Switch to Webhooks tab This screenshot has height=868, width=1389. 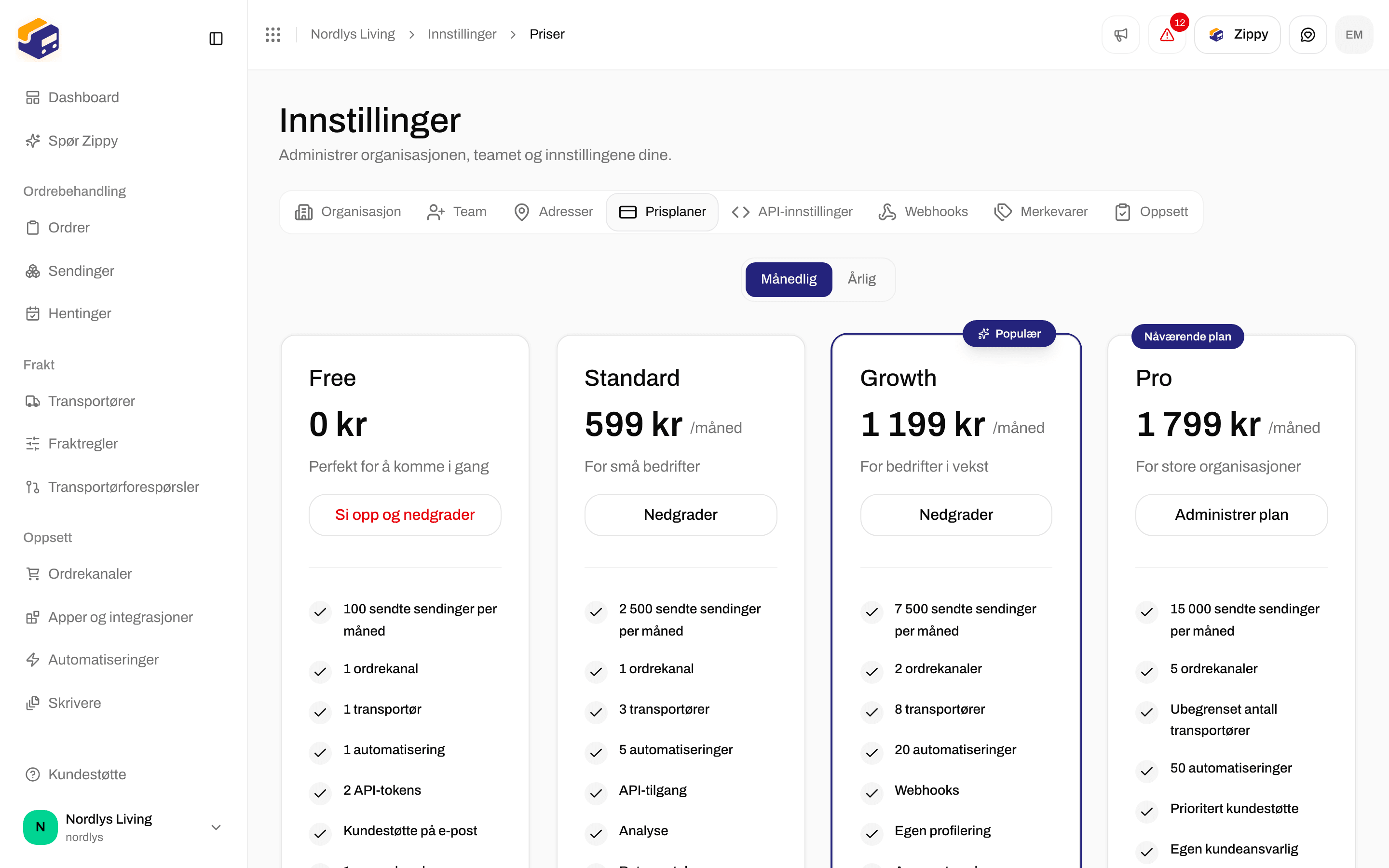coord(923,212)
